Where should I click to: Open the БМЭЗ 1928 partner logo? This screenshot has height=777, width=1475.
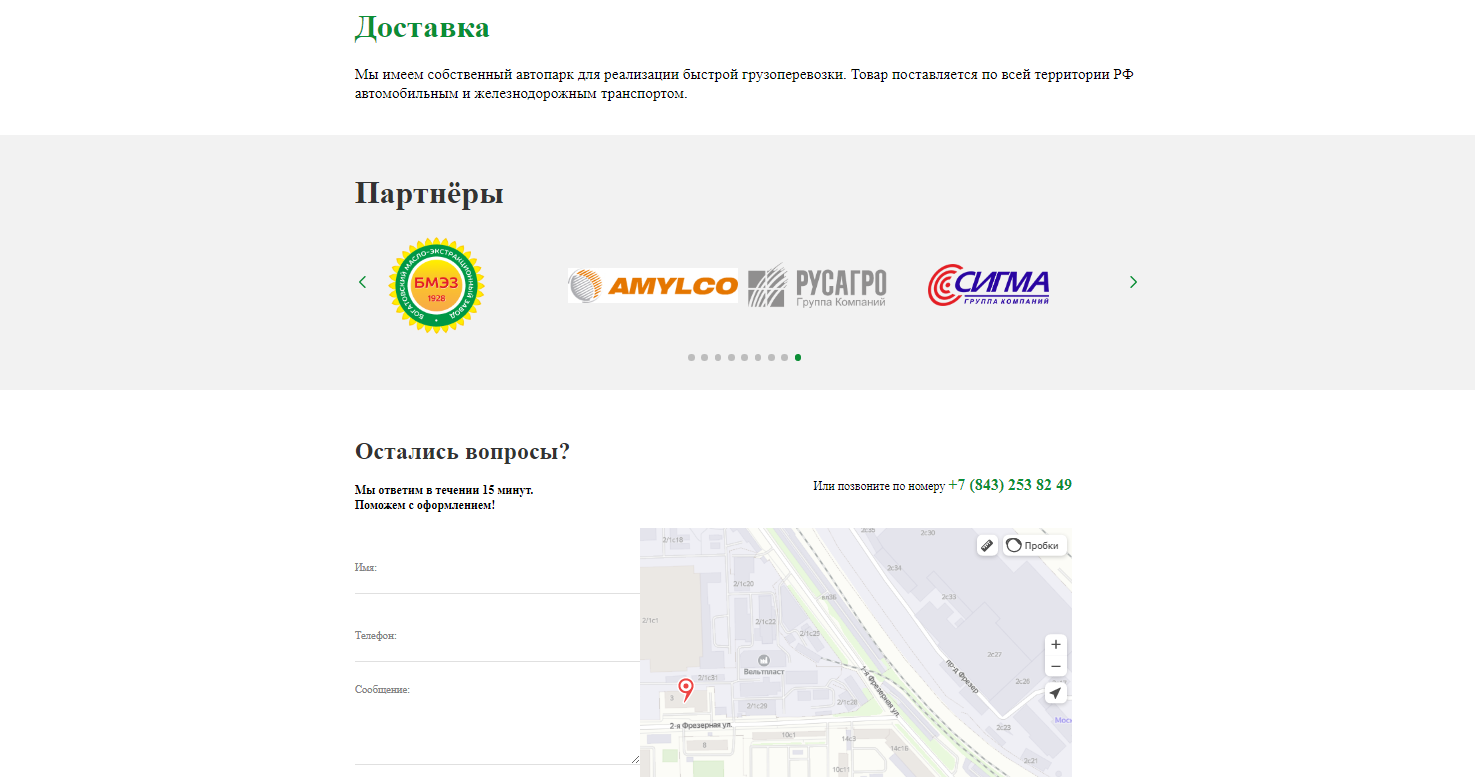point(437,286)
